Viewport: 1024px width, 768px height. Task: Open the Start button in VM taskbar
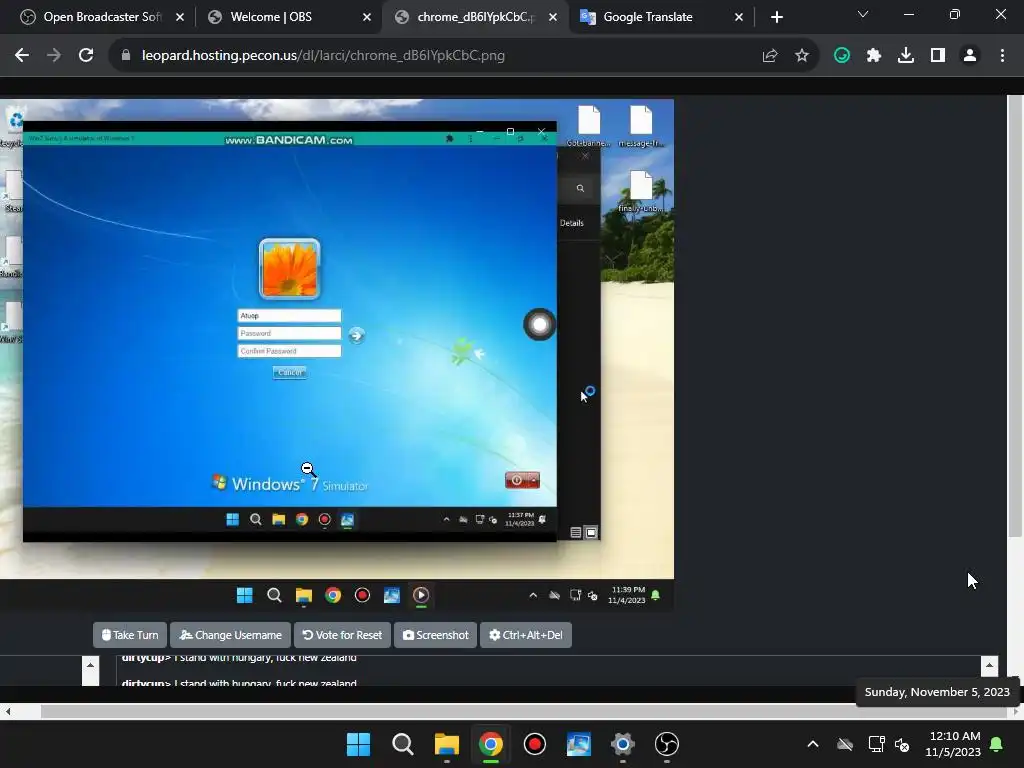click(x=244, y=595)
